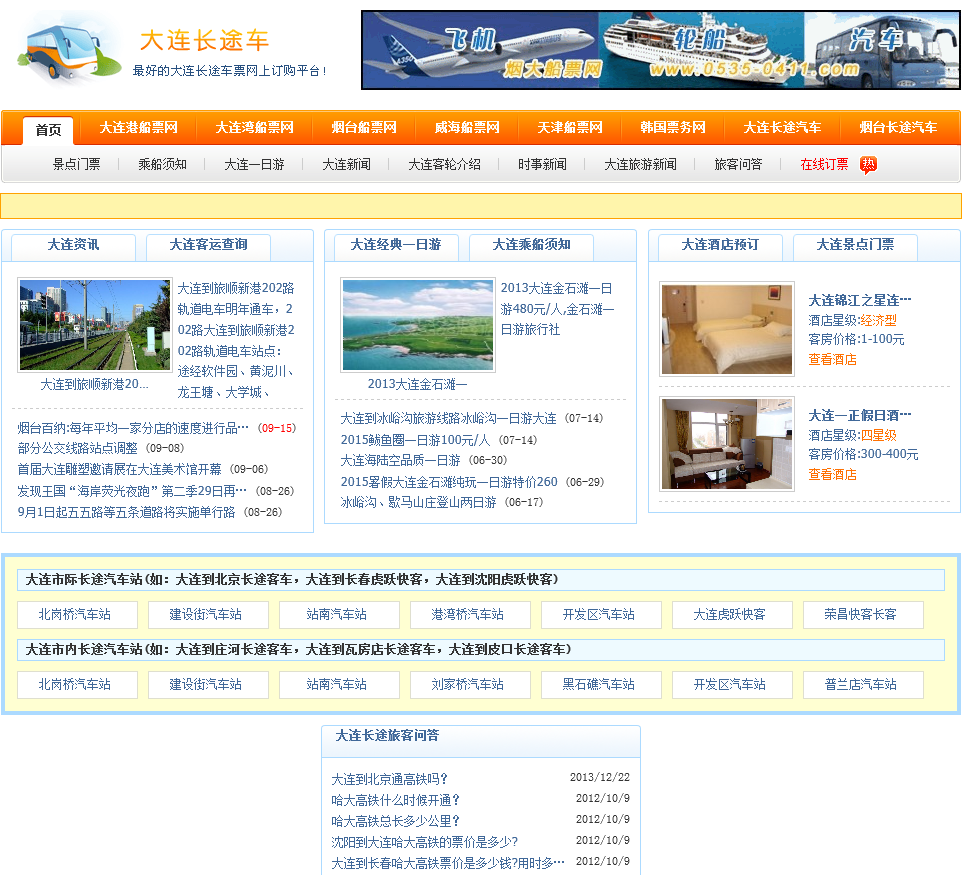The width and height of the screenshot is (962, 875).
Task: Open the 金石滩 coastline photo thumbnail
Action: (x=418, y=325)
